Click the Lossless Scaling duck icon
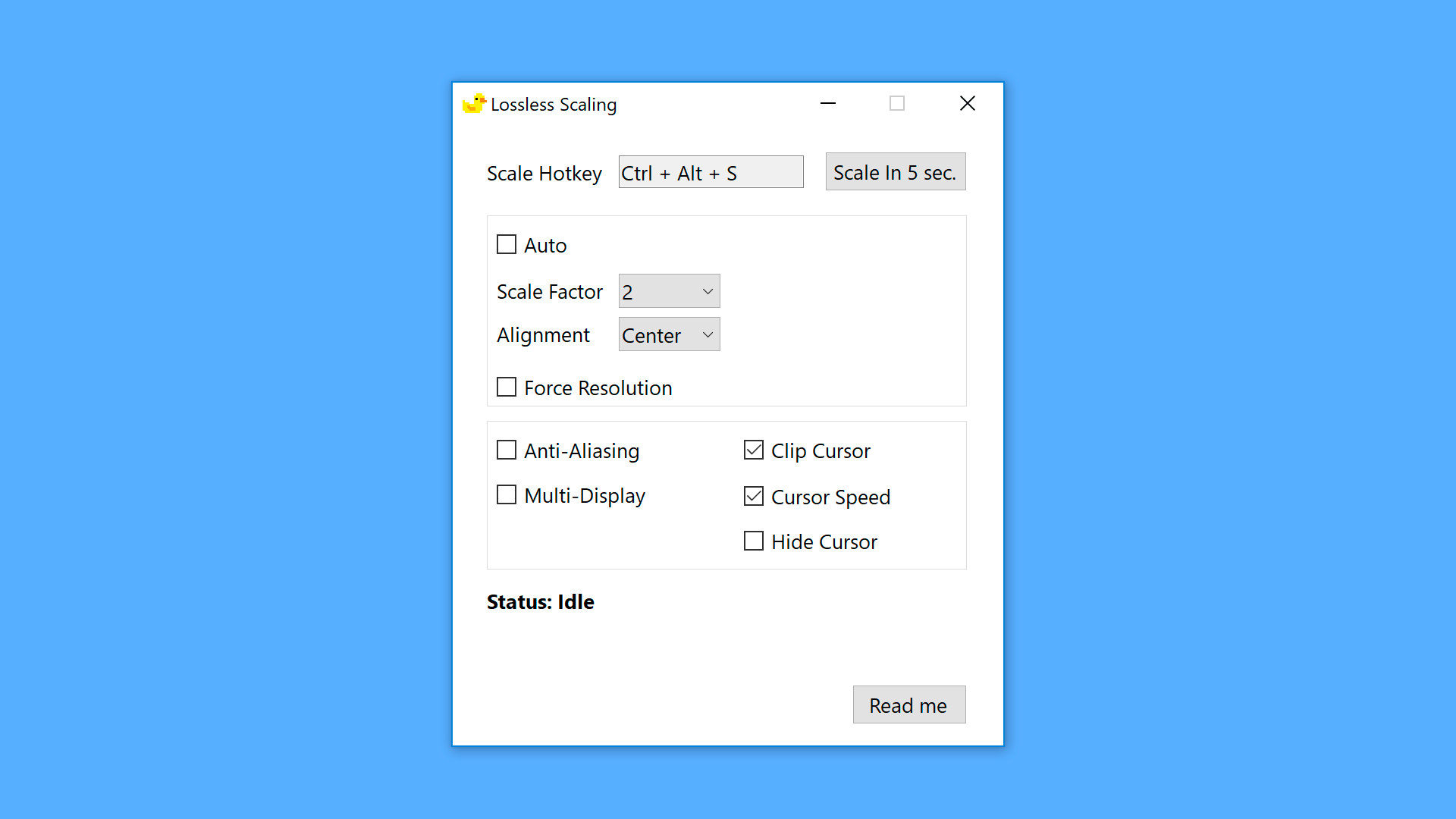This screenshot has width=1456, height=819. tap(474, 104)
